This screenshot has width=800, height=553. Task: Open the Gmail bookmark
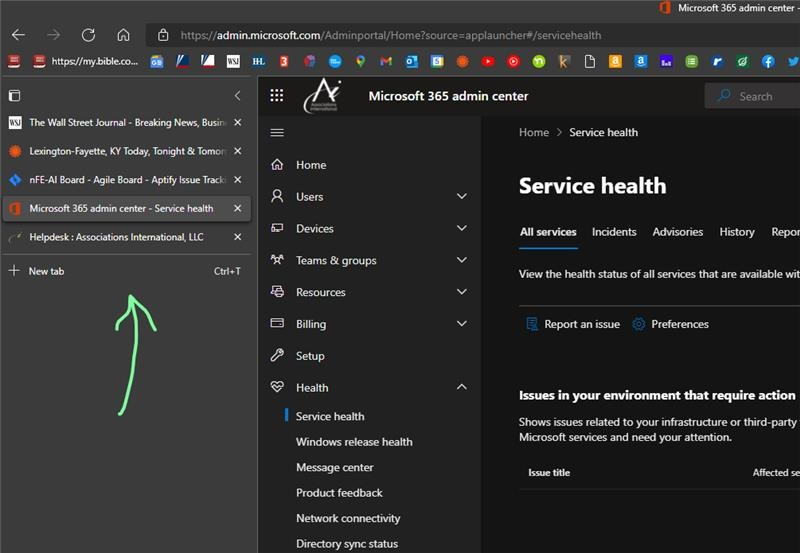pyautogui.click(x=386, y=61)
